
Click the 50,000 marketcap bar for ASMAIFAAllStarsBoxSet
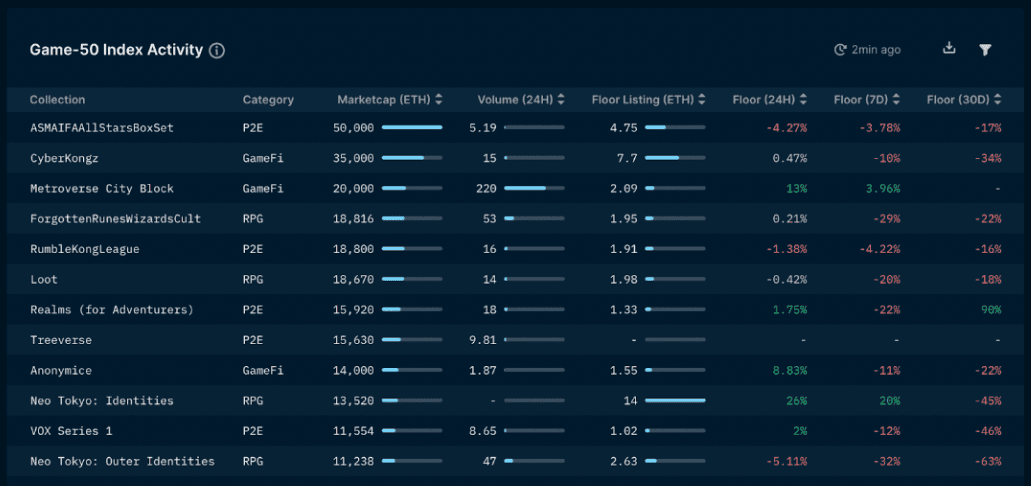click(412, 128)
